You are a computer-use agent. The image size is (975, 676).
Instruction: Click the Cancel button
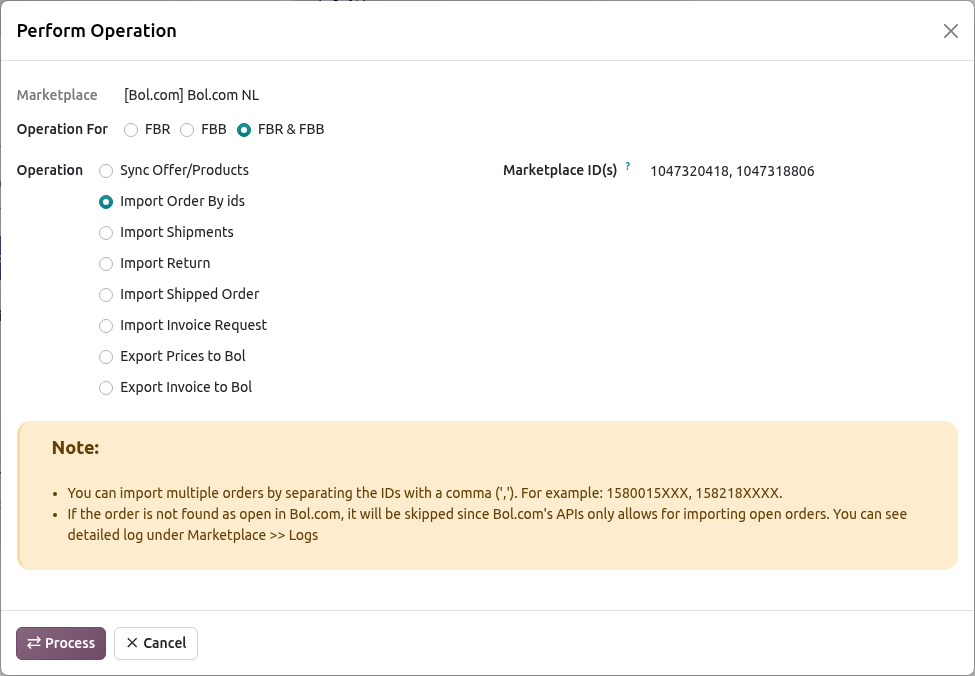click(156, 643)
